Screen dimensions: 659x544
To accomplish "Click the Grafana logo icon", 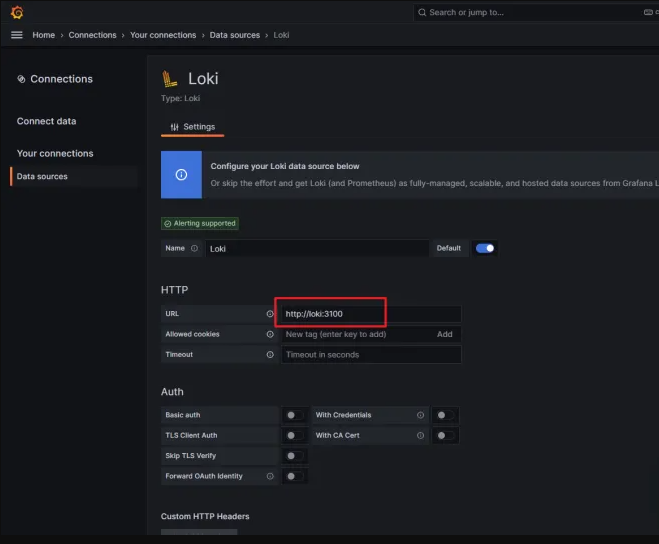I will click(x=17, y=12).
